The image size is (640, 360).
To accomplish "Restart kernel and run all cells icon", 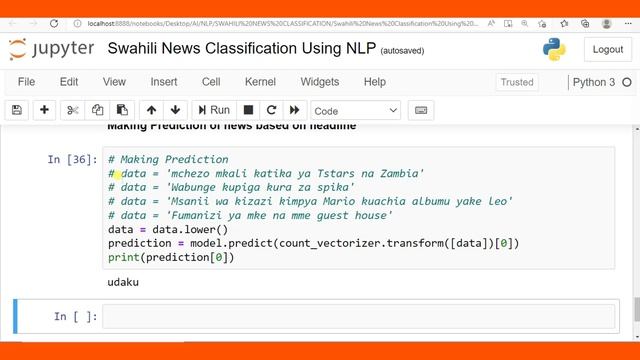I will [x=294, y=110].
